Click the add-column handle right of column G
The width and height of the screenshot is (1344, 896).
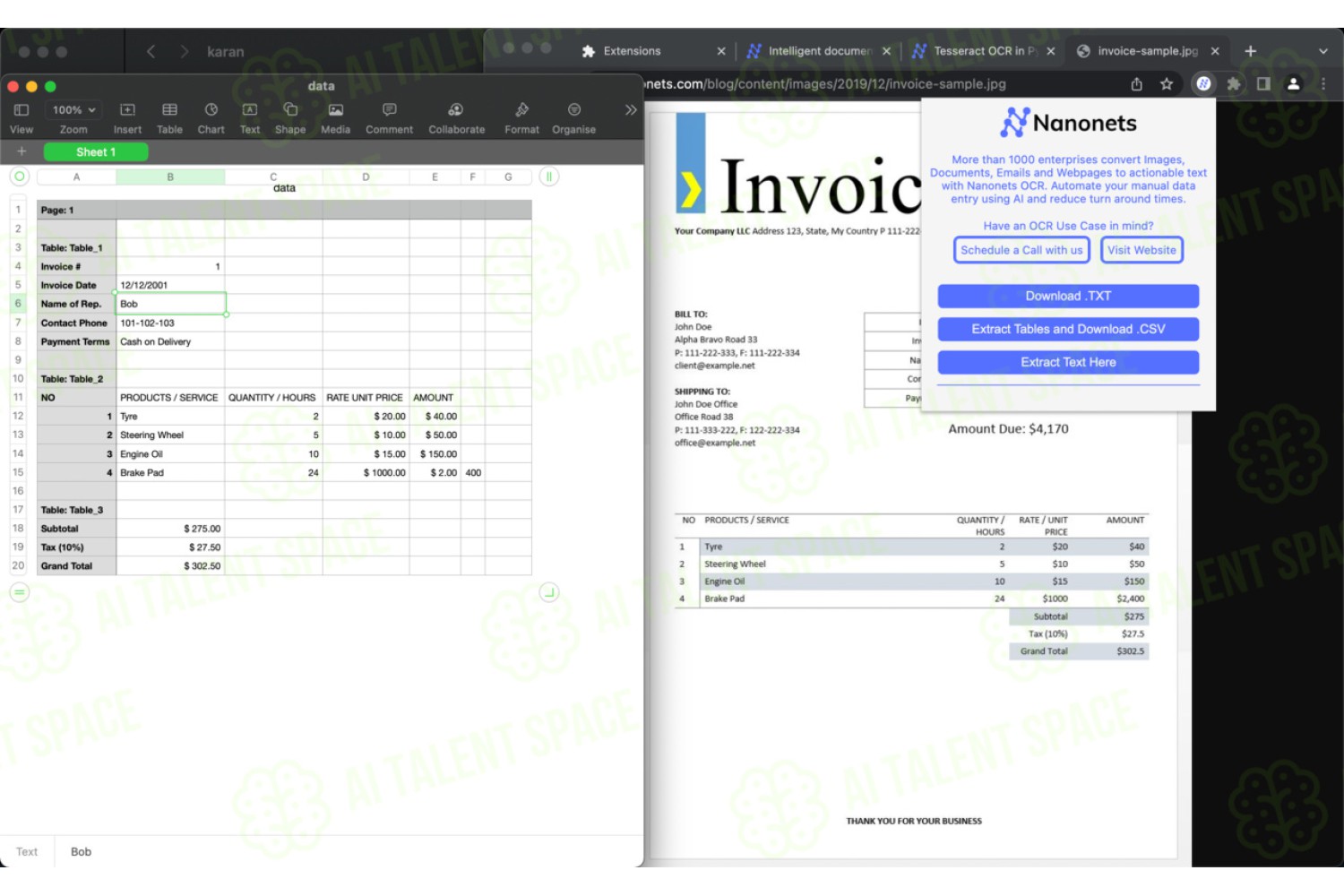coord(549,177)
